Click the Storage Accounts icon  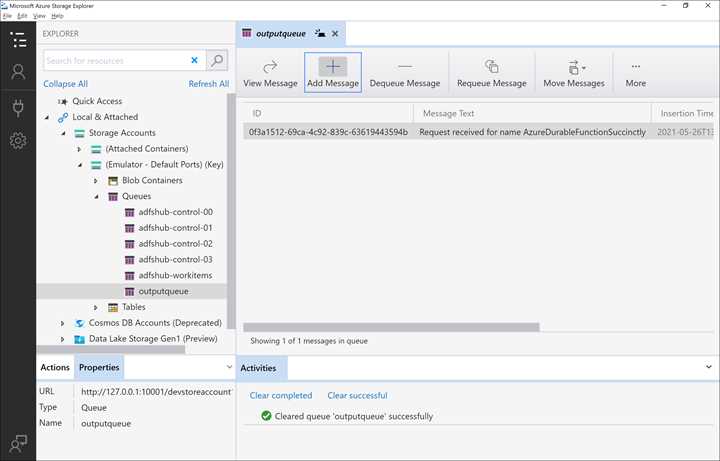(x=79, y=133)
